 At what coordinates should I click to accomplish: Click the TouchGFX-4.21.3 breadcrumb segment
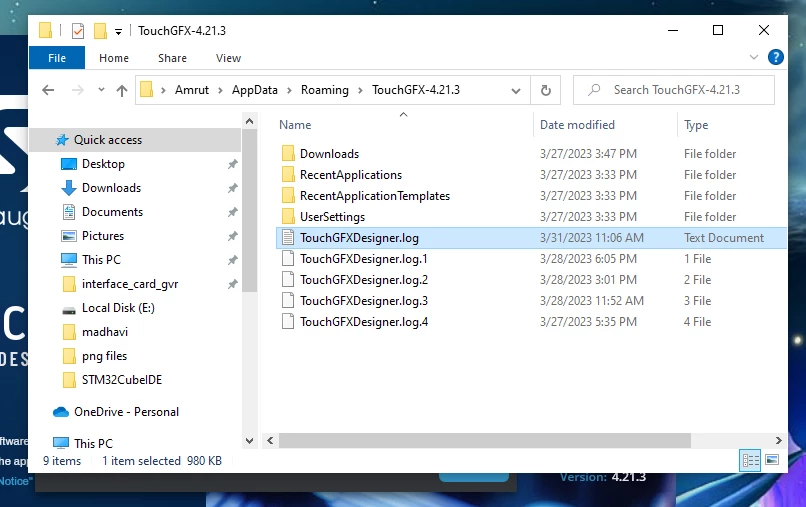[x=416, y=90]
